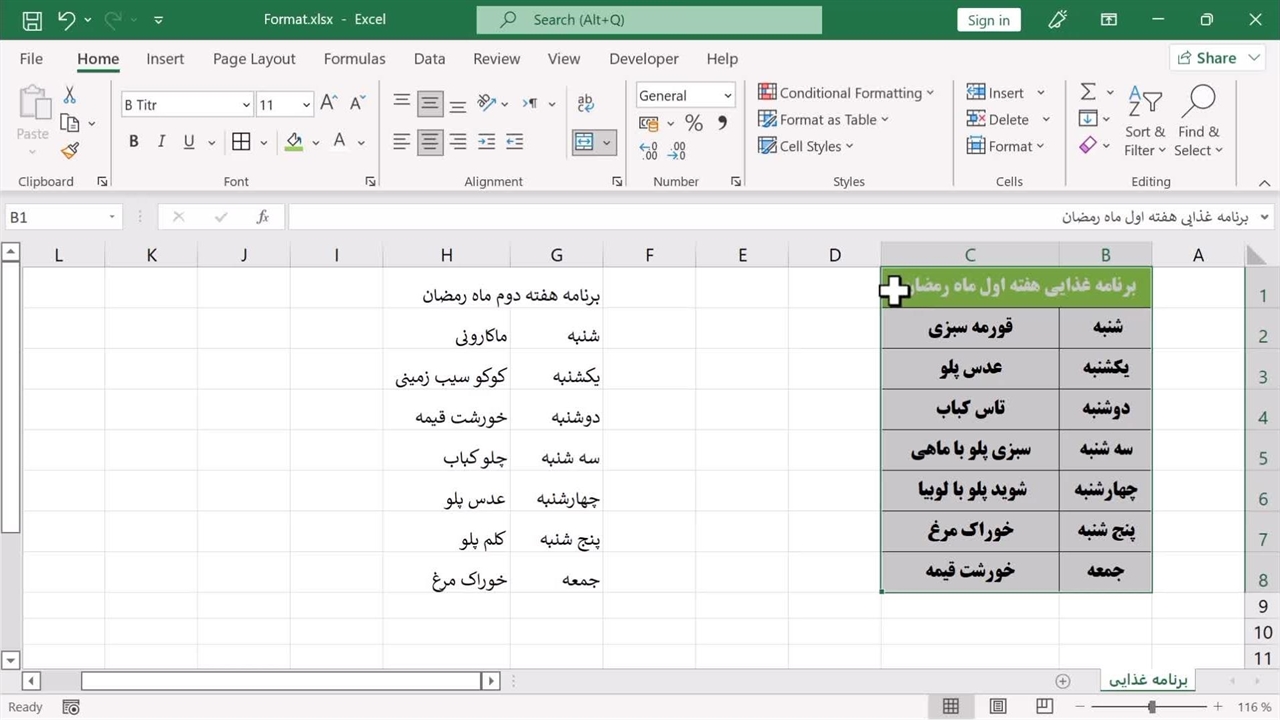Open Conditional Formatting dropdown
The image size is (1280, 720).
[x=845, y=92]
